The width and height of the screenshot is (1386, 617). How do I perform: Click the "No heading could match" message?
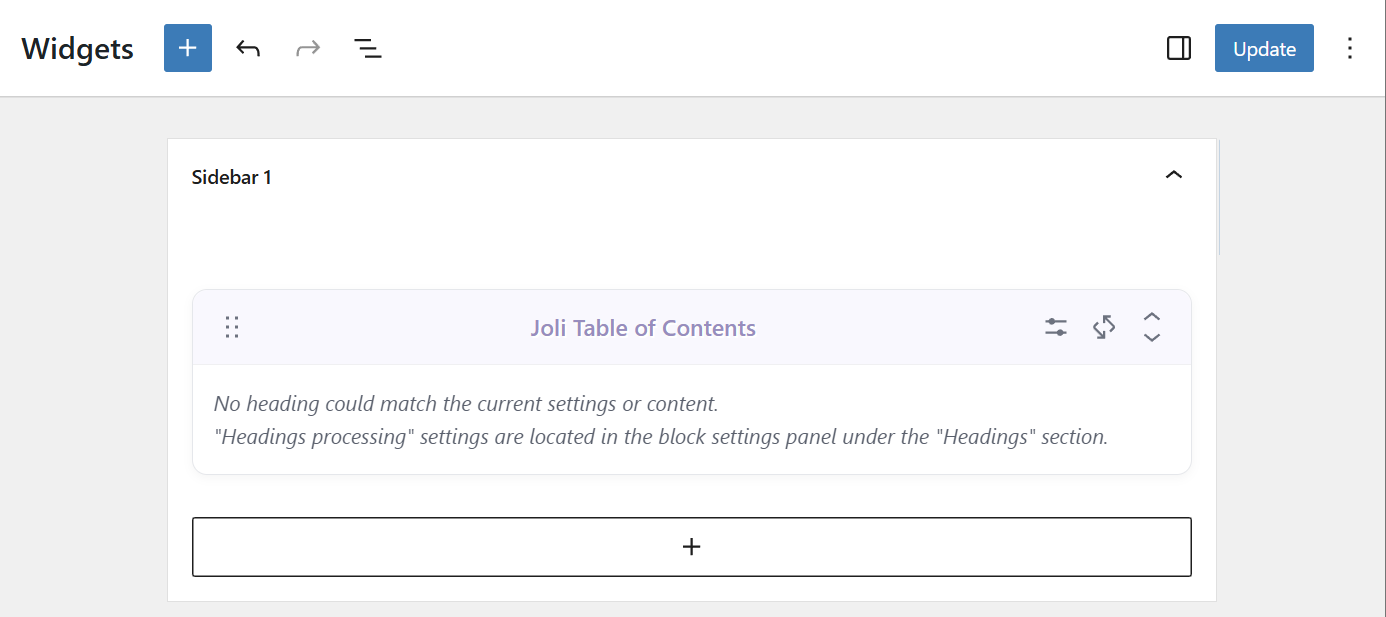[x=466, y=404]
